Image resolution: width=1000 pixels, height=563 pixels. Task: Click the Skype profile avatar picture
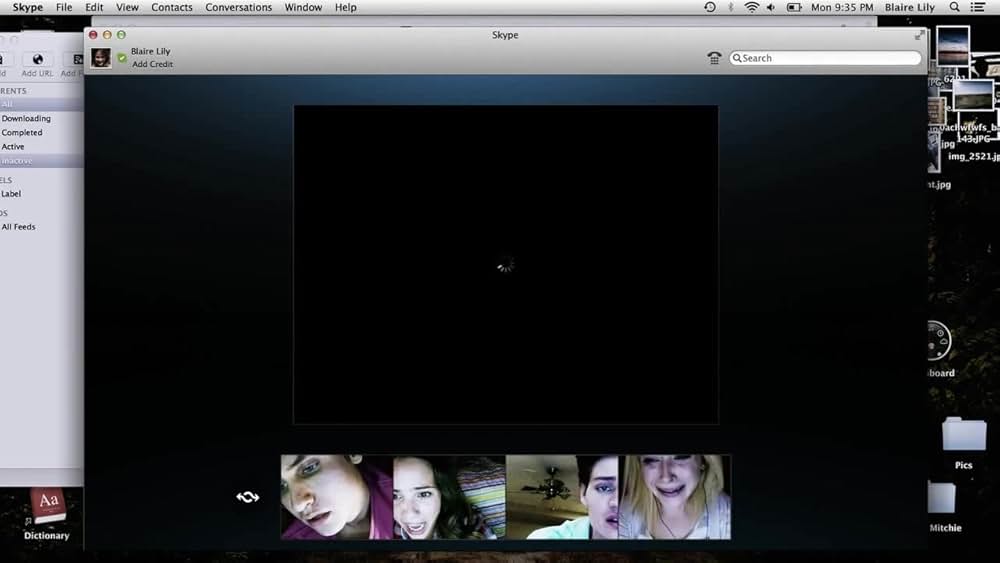click(x=101, y=58)
